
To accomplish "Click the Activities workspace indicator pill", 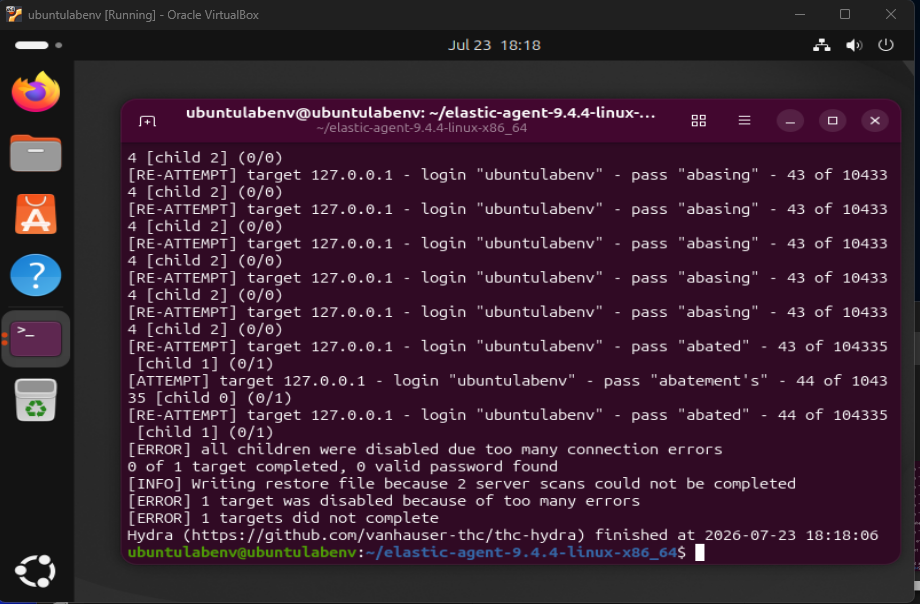I will [x=38, y=45].
